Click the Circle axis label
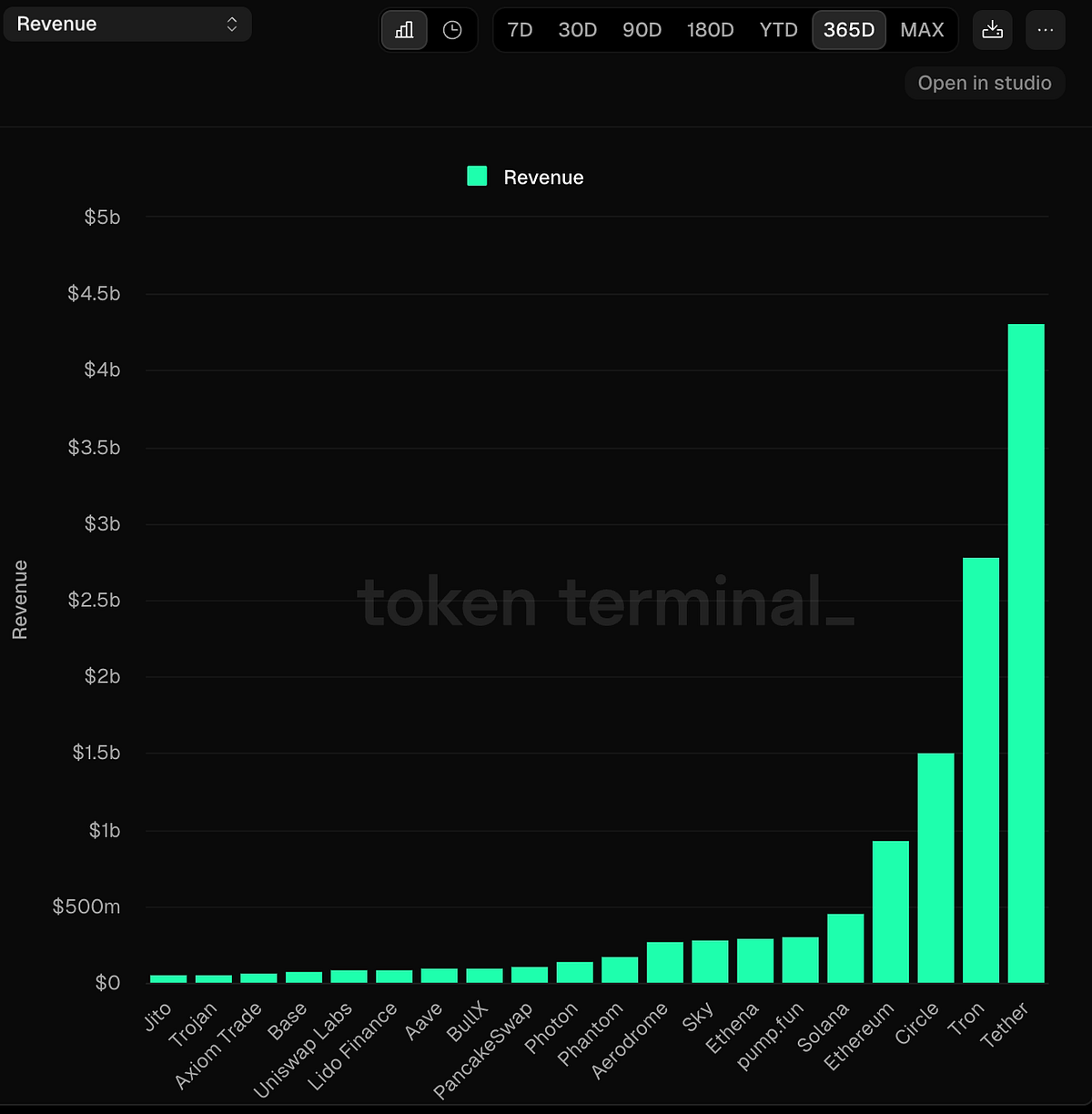 pos(917,1023)
